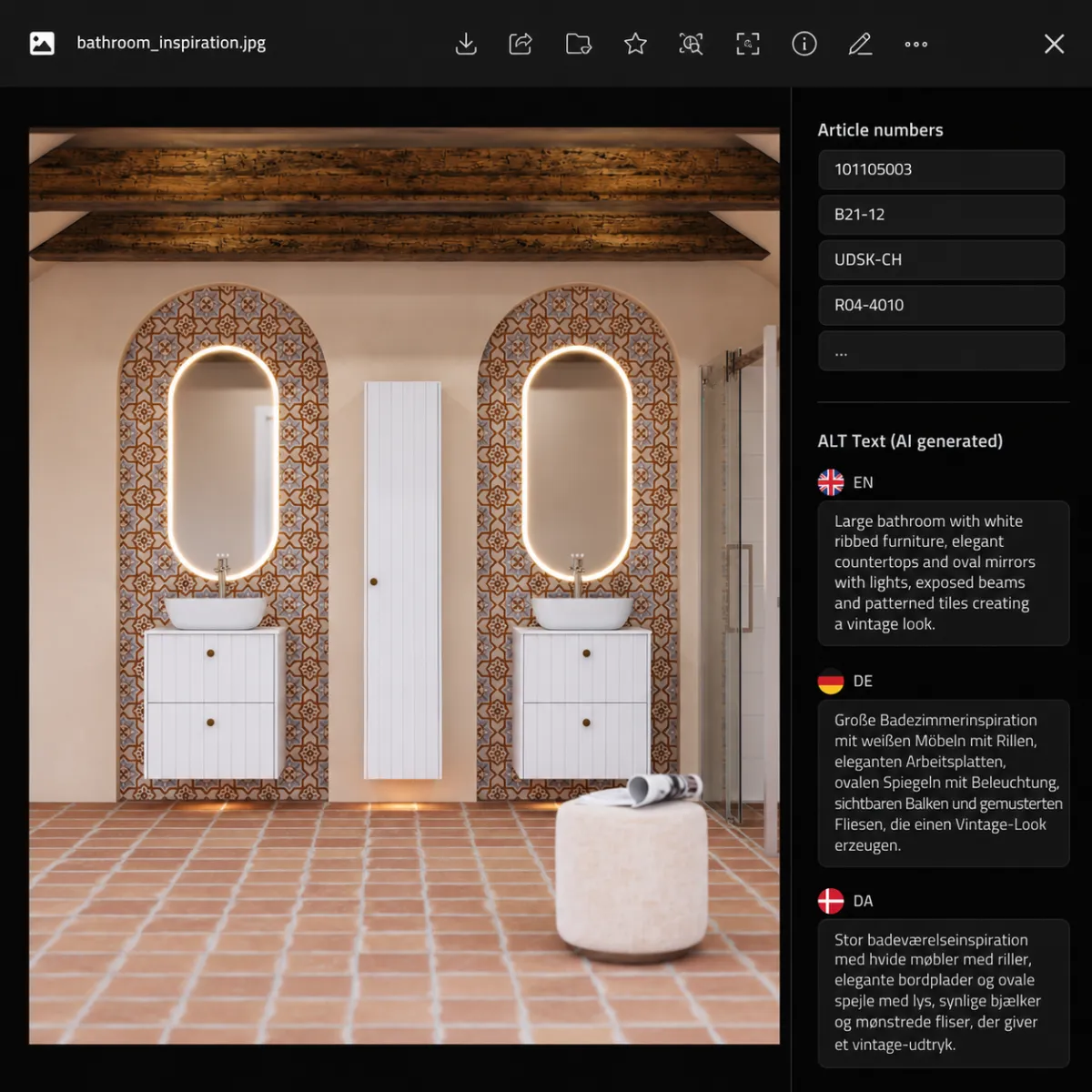Select article number R04-4010
This screenshot has width=1092, height=1092.
942,306
